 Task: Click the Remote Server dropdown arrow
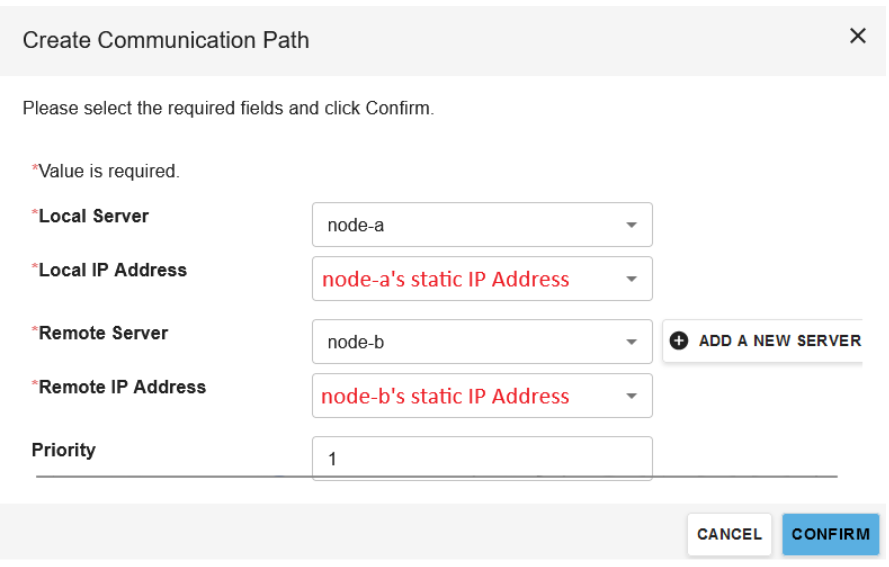[x=631, y=342]
